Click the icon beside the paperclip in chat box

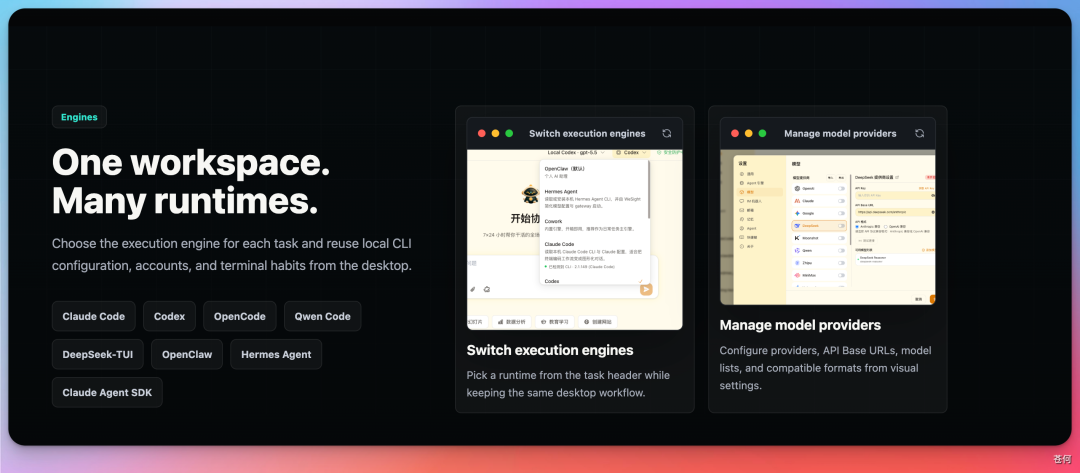tap(487, 289)
